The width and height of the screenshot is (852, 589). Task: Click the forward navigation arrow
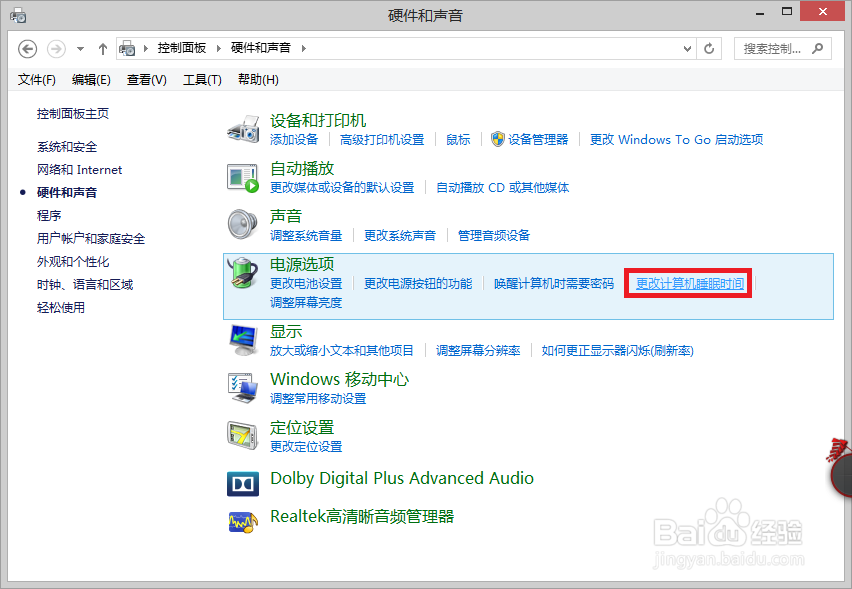(x=56, y=49)
